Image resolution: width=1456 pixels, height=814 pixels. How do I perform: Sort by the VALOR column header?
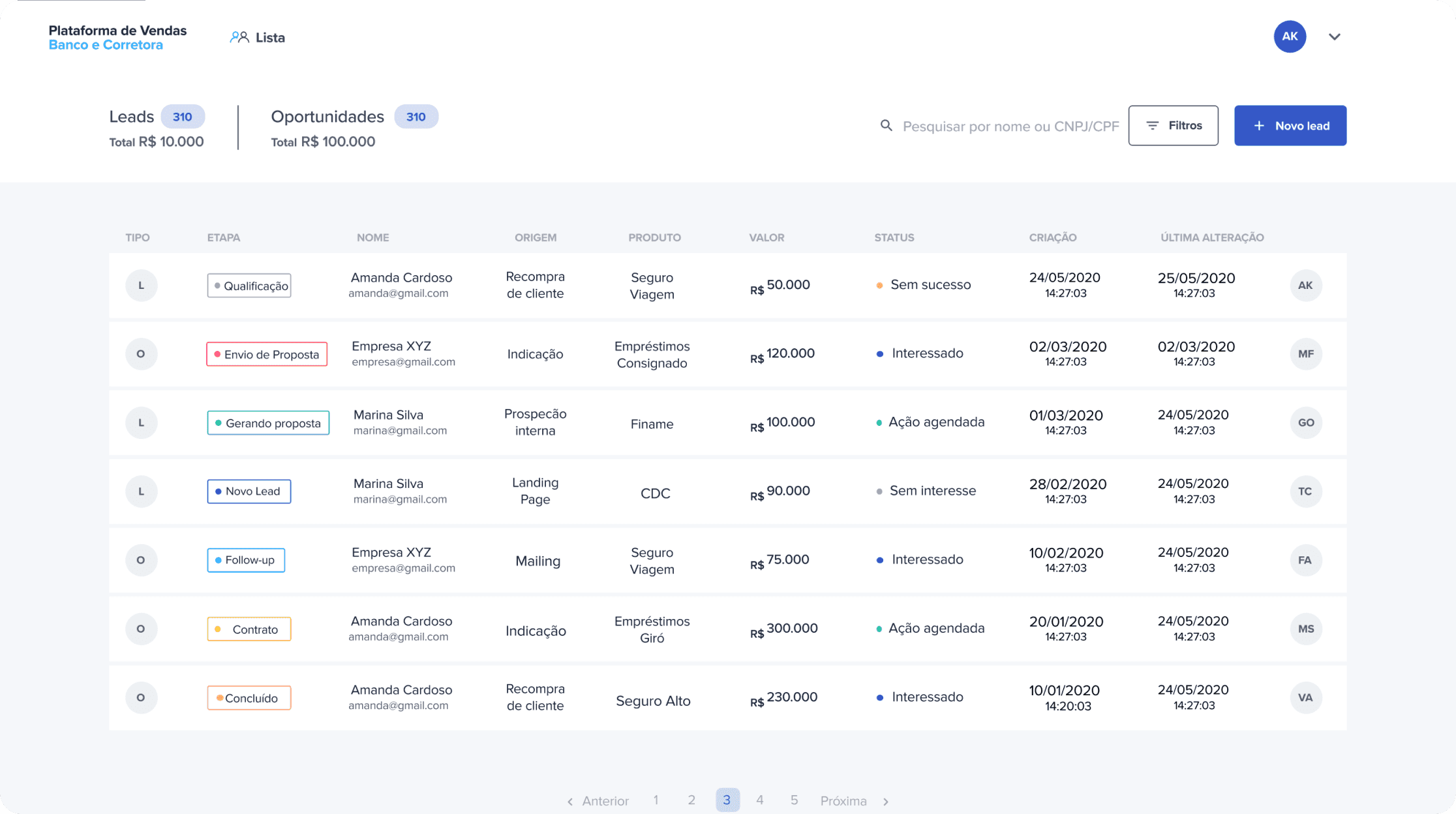point(766,237)
